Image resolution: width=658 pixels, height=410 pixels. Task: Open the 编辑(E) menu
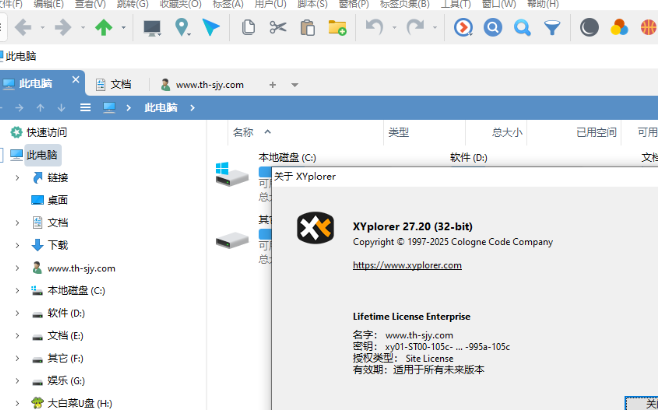[49, 4]
